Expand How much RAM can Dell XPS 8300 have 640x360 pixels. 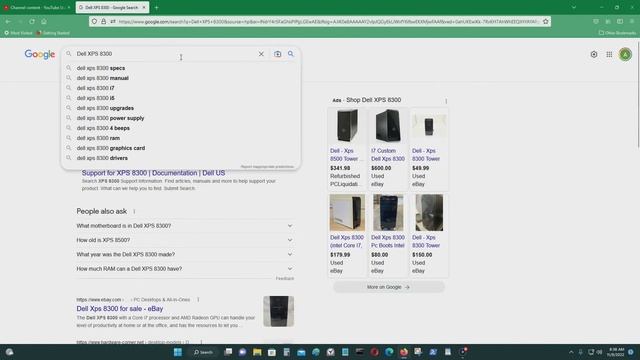pyautogui.click(x=185, y=269)
